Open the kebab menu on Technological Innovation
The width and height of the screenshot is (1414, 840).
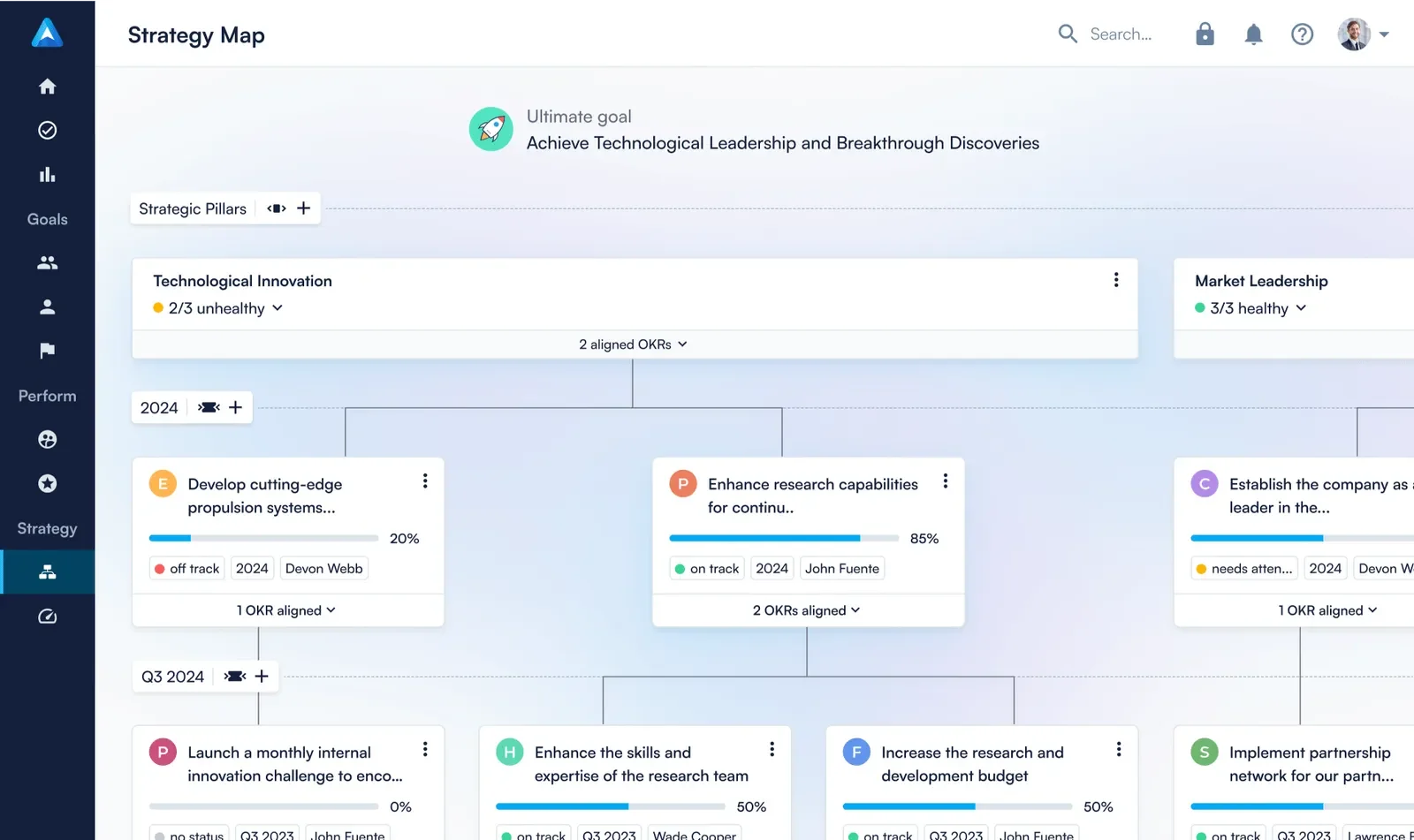coord(1116,280)
